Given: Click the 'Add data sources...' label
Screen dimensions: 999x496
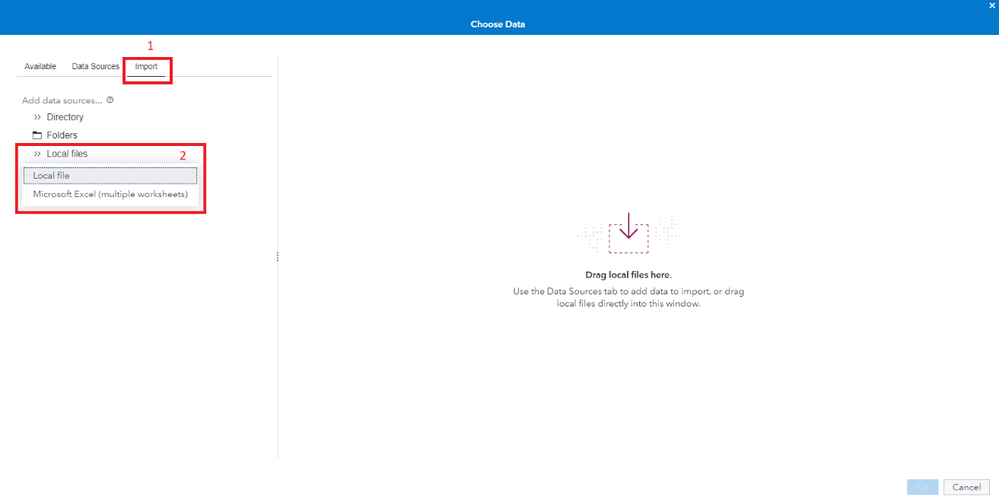Looking at the screenshot, I should point(62,100).
